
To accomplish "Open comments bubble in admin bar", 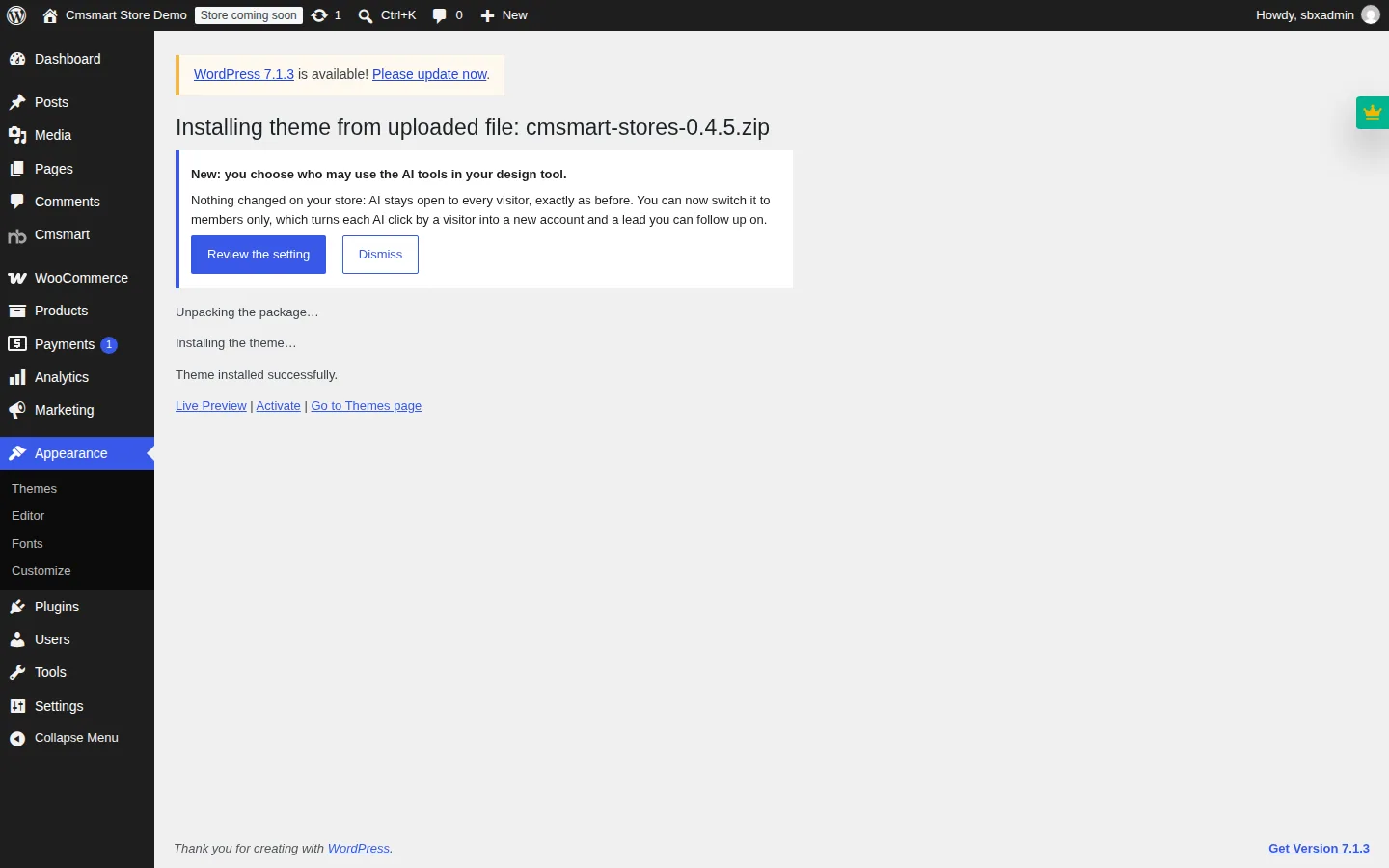I will [439, 15].
